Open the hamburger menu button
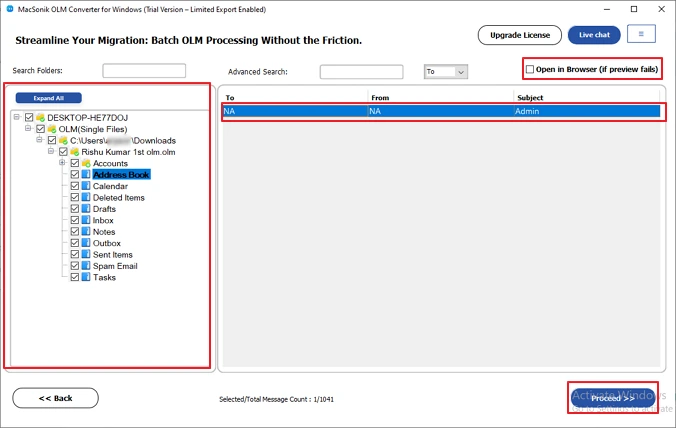 pos(641,34)
